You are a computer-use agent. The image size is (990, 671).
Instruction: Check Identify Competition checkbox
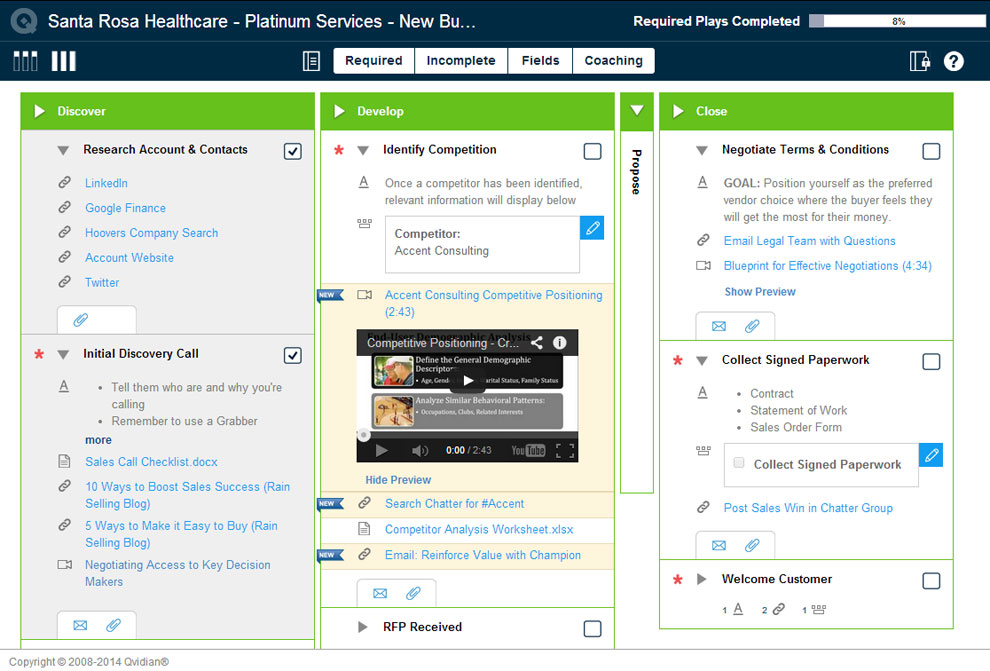592,151
